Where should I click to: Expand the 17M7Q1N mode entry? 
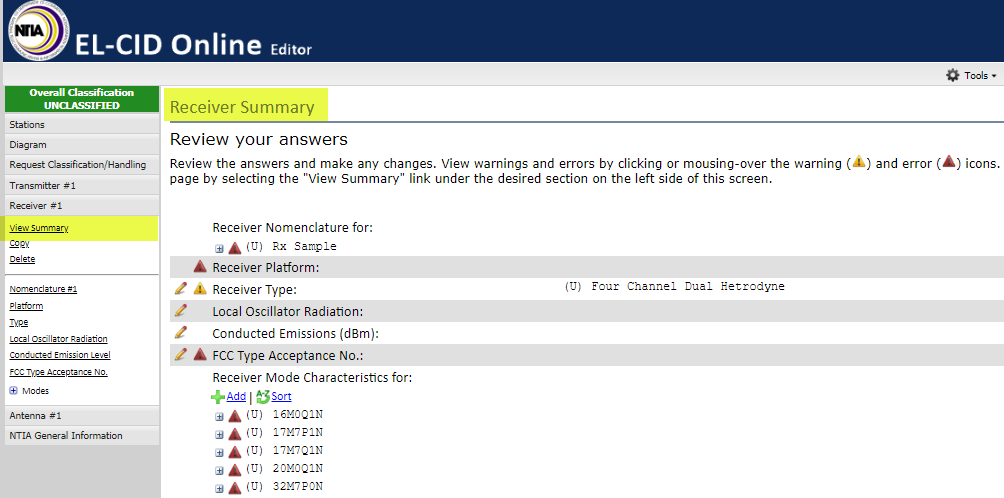pyautogui.click(x=220, y=453)
